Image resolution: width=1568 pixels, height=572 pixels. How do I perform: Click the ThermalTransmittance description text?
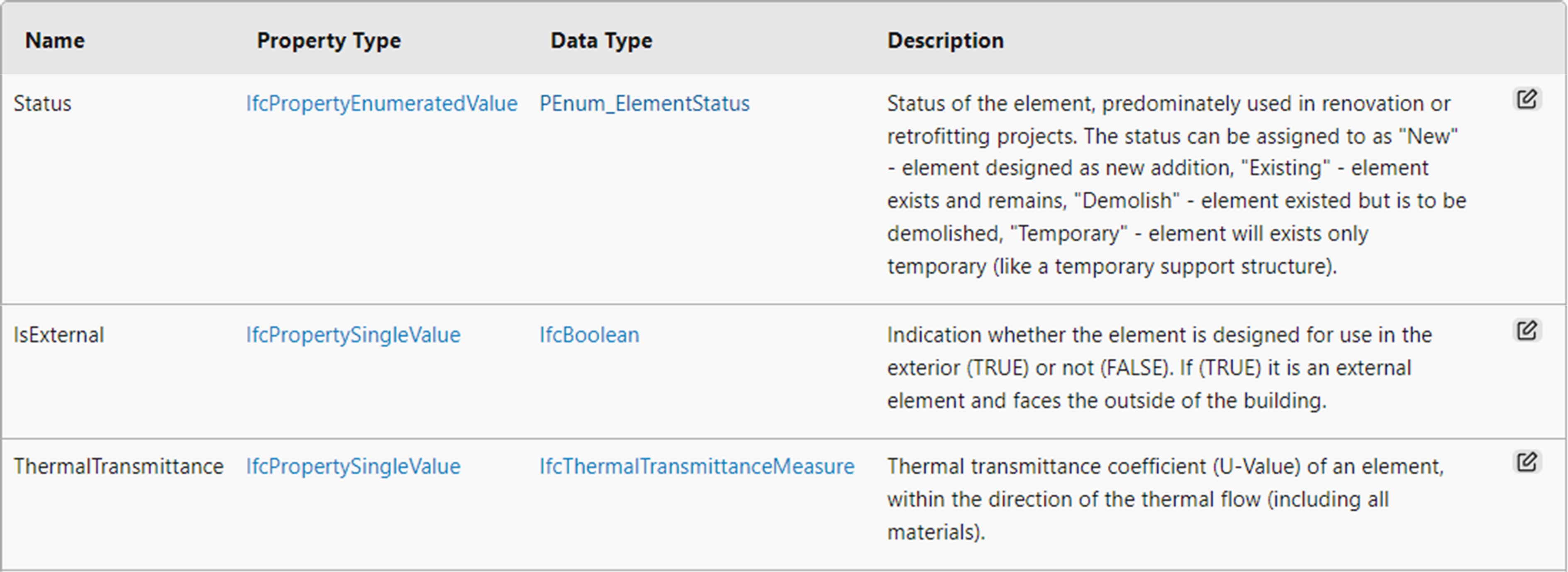[x=1166, y=499]
